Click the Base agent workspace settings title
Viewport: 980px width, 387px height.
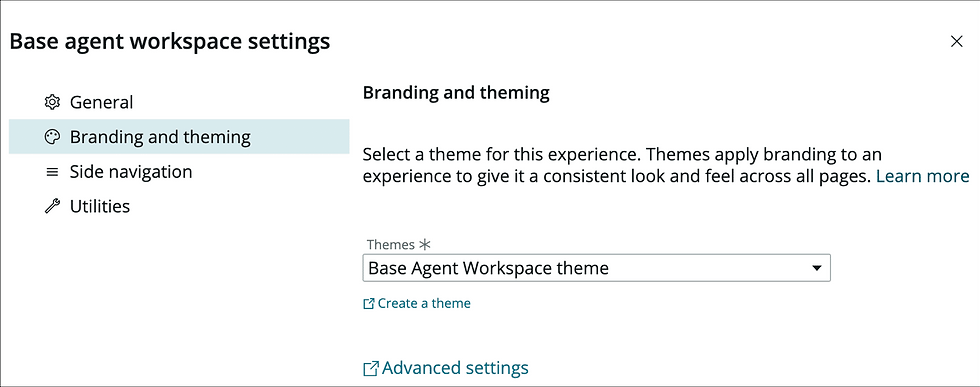(x=170, y=42)
